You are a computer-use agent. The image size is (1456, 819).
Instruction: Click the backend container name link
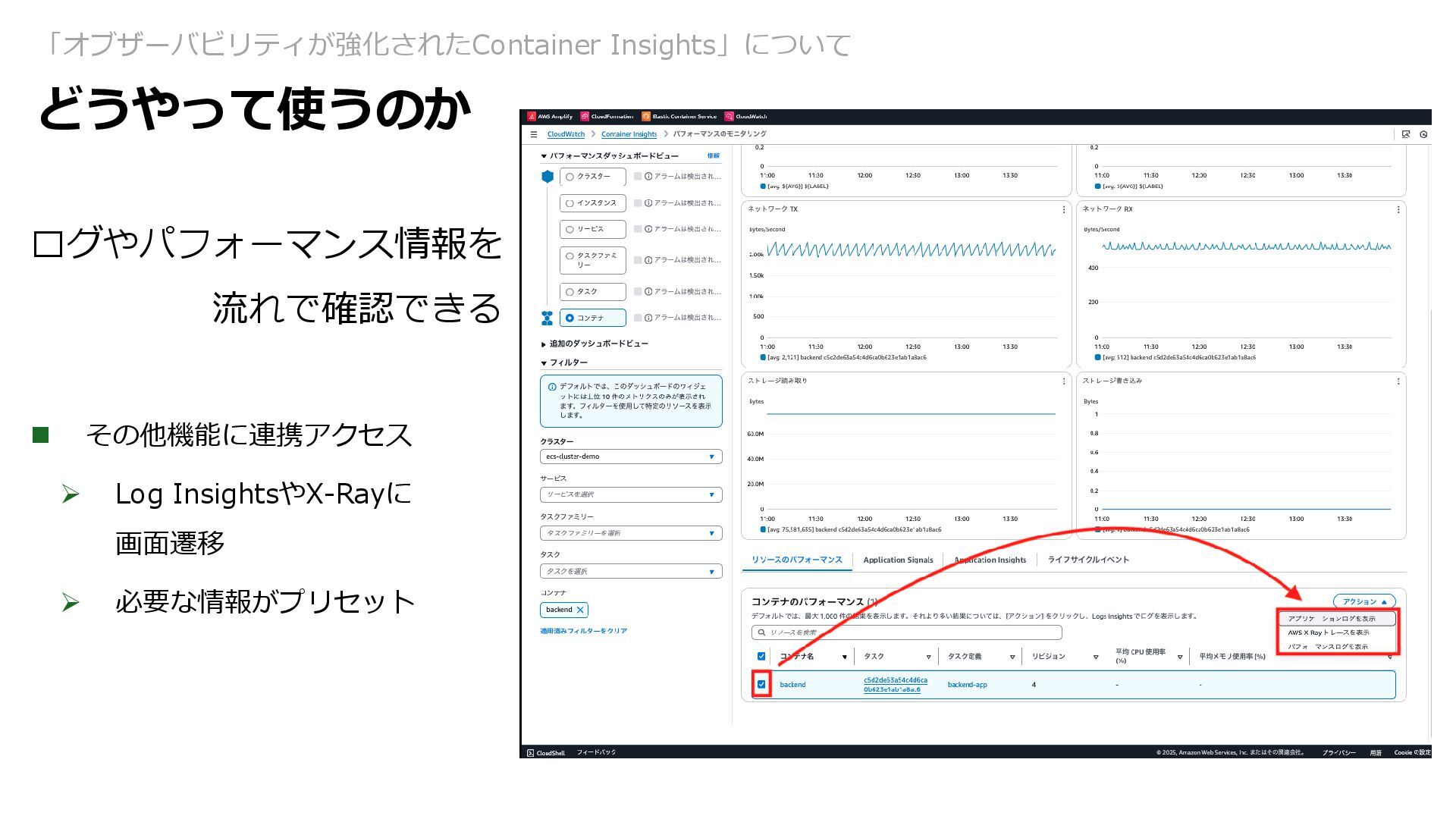point(792,685)
